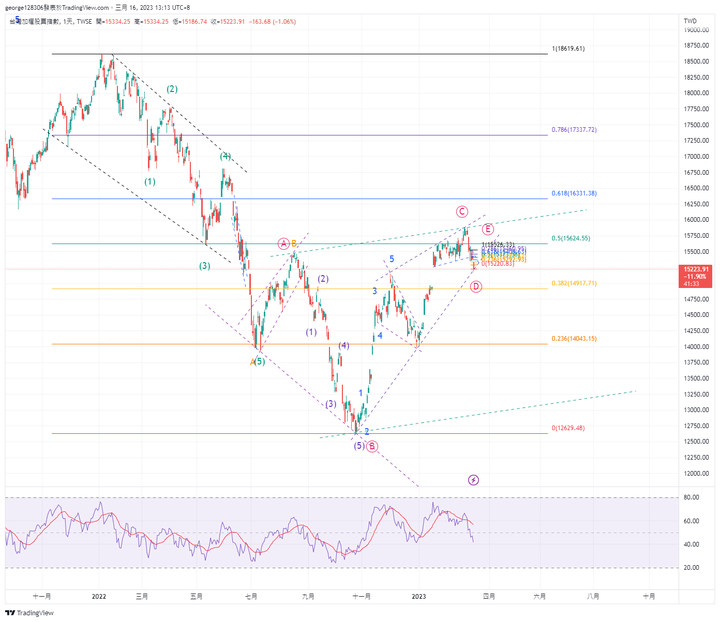Select the green (3) wave label
Image resolution: width=720 pixels, height=622 pixels.
point(204,266)
